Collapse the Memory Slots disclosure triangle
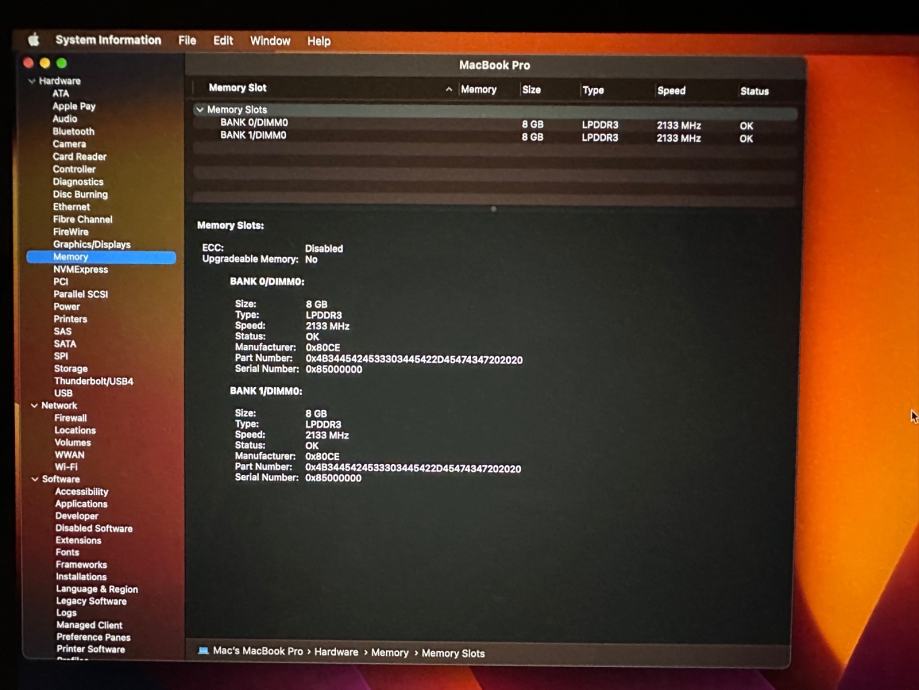 click(x=200, y=110)
